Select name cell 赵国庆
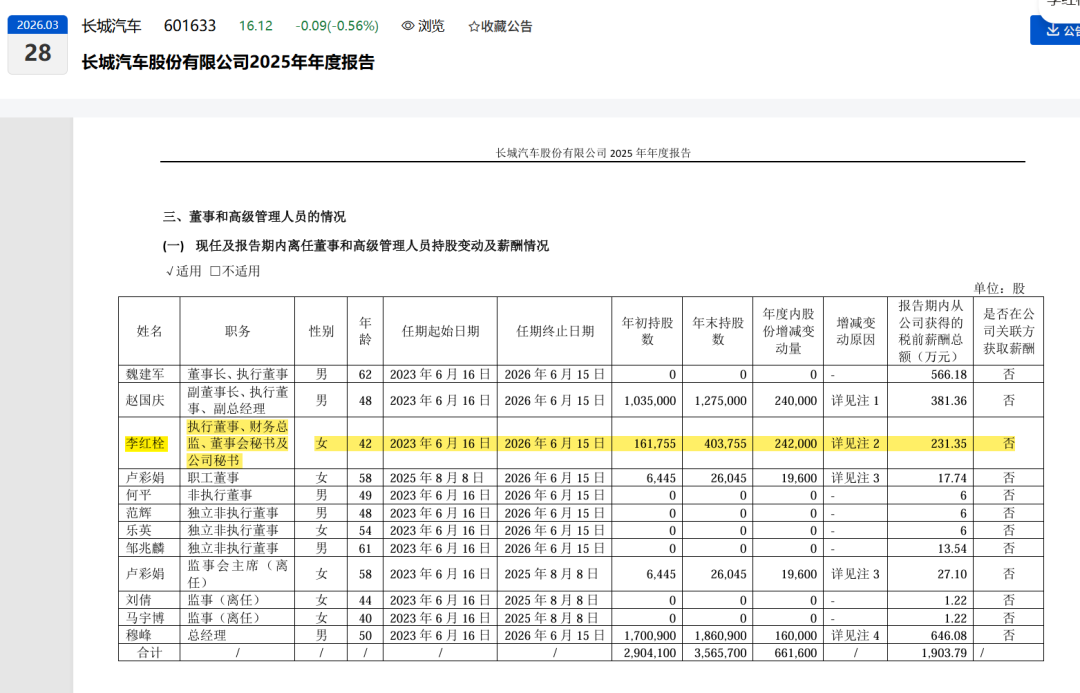Image resolution: width=1080 pixels, height=693 pixels. click(x=145, y=401)
